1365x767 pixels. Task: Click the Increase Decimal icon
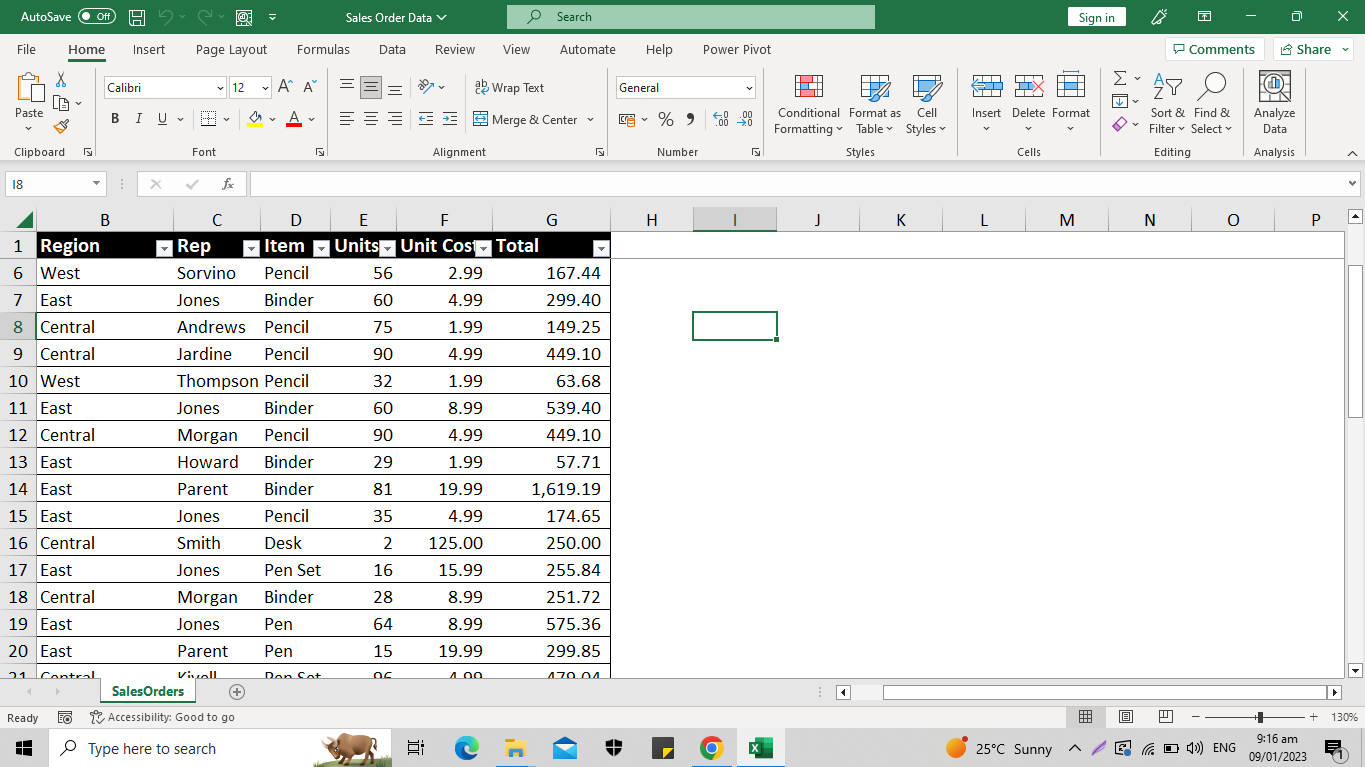pos(721,119)
